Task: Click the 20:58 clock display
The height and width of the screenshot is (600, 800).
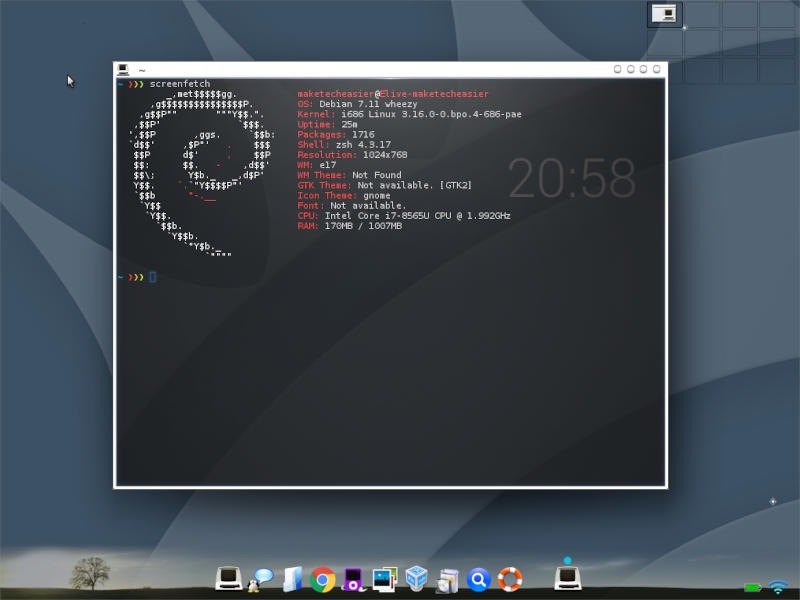Action: [572, 178]
